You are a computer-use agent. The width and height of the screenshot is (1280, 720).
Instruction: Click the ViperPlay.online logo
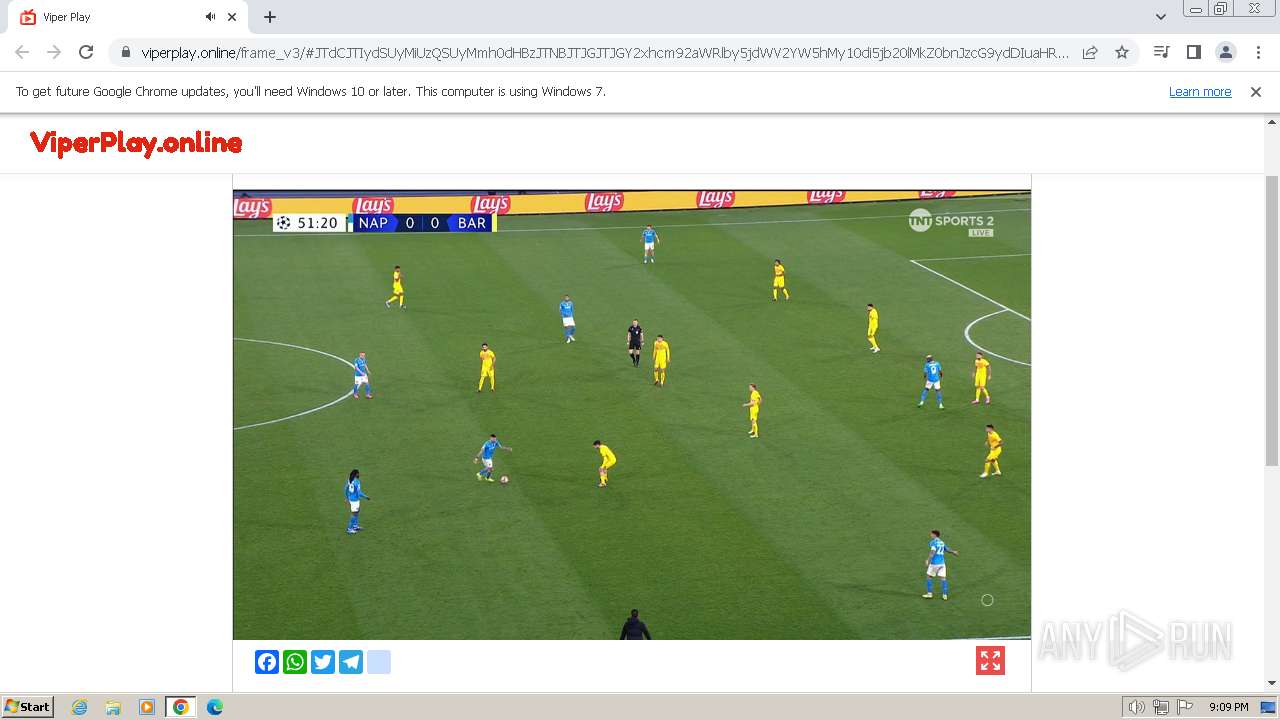(x=136, y=143)
